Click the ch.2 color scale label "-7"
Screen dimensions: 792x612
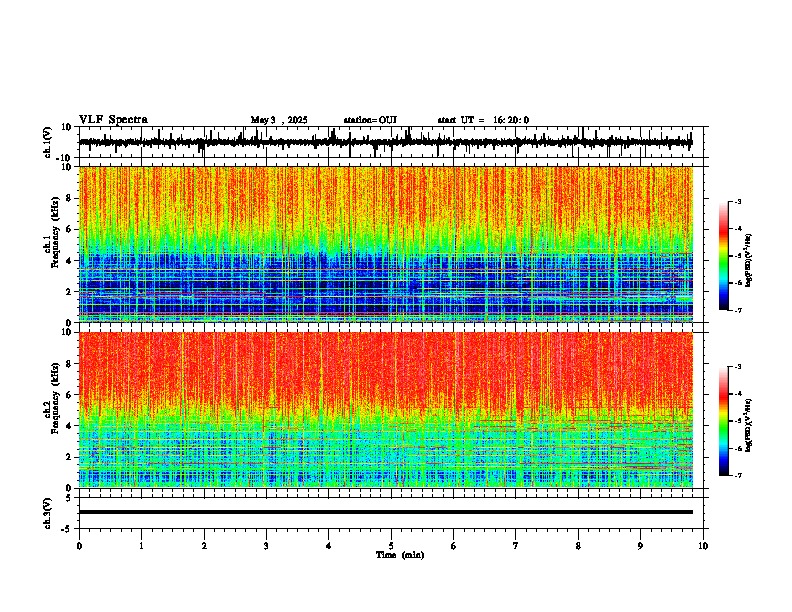[x=738, y=476]
